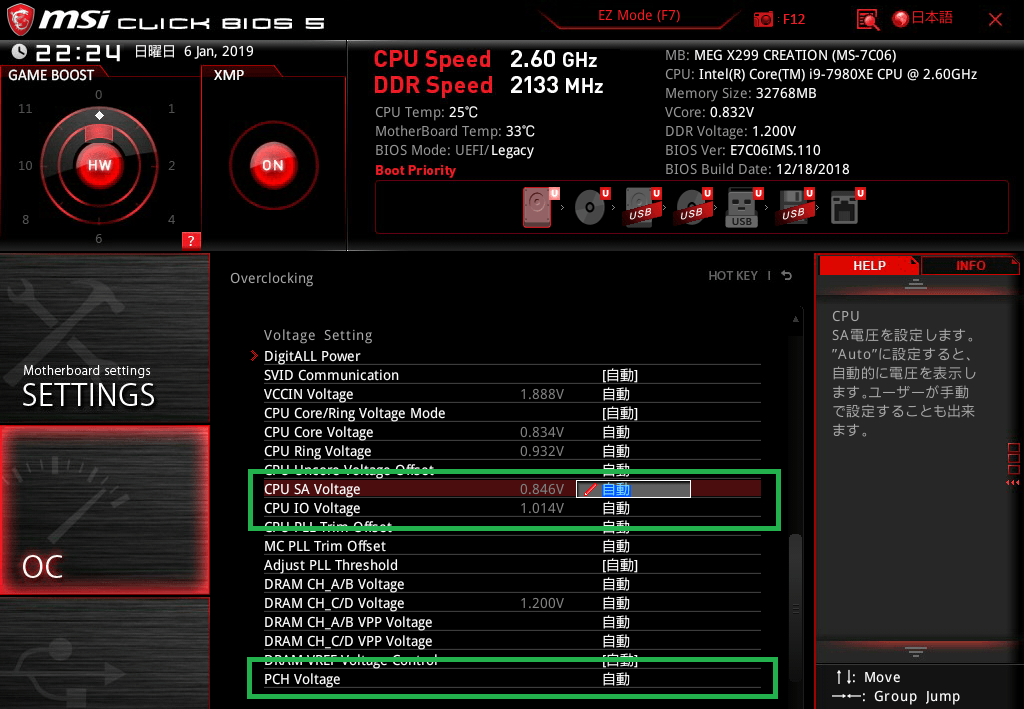The height and width of the screenshot is (709, 1024).
Task: Open the USB-icon M-Flash tile in the sidebar
Action: tap(104, 653)
